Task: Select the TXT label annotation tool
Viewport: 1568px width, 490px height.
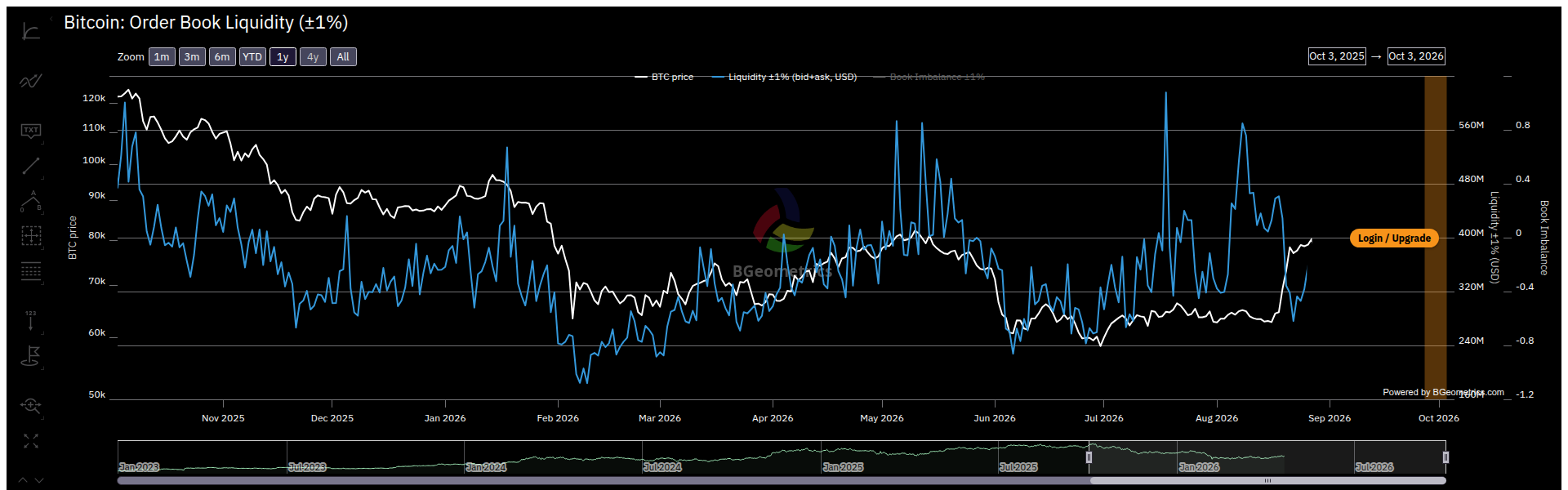Action: pos(31,131)
